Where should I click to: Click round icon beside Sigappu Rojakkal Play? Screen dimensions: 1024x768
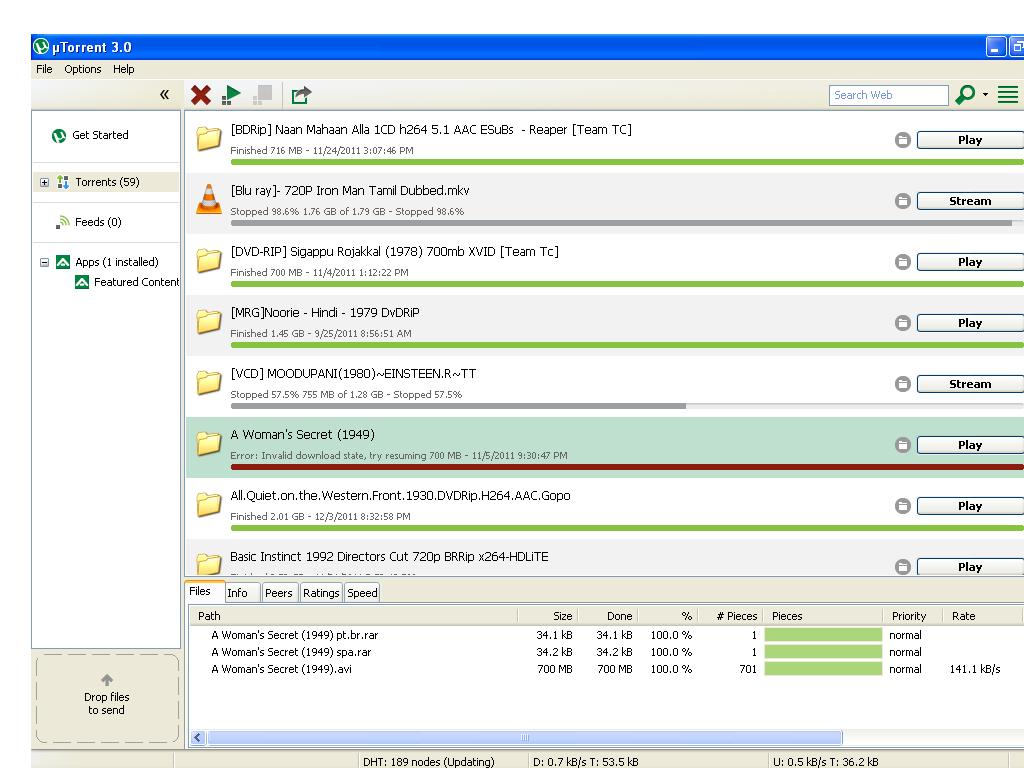[x=903, y=262]
